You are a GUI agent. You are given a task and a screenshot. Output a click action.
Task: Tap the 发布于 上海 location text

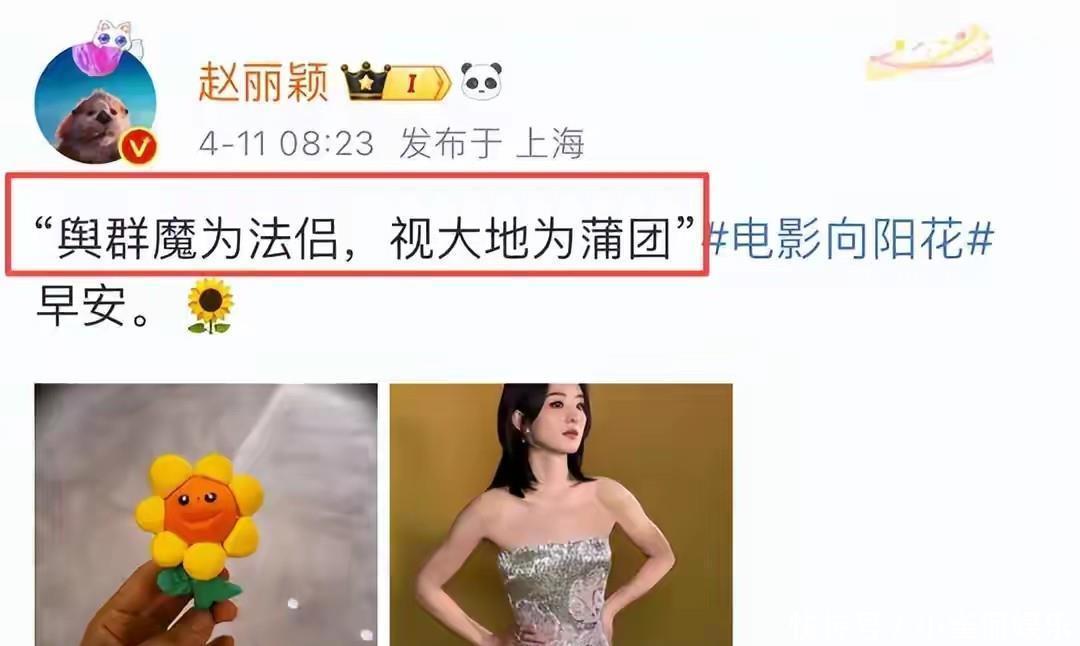point(491,144)
